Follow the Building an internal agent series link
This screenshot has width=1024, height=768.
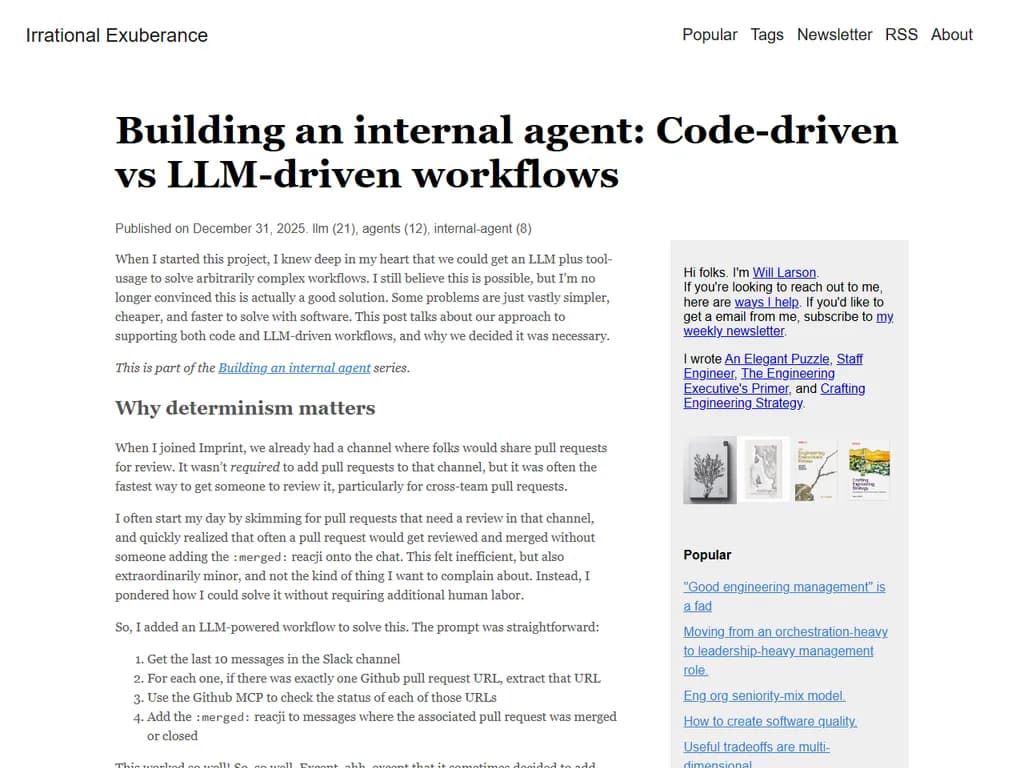[x=294, y=367]
